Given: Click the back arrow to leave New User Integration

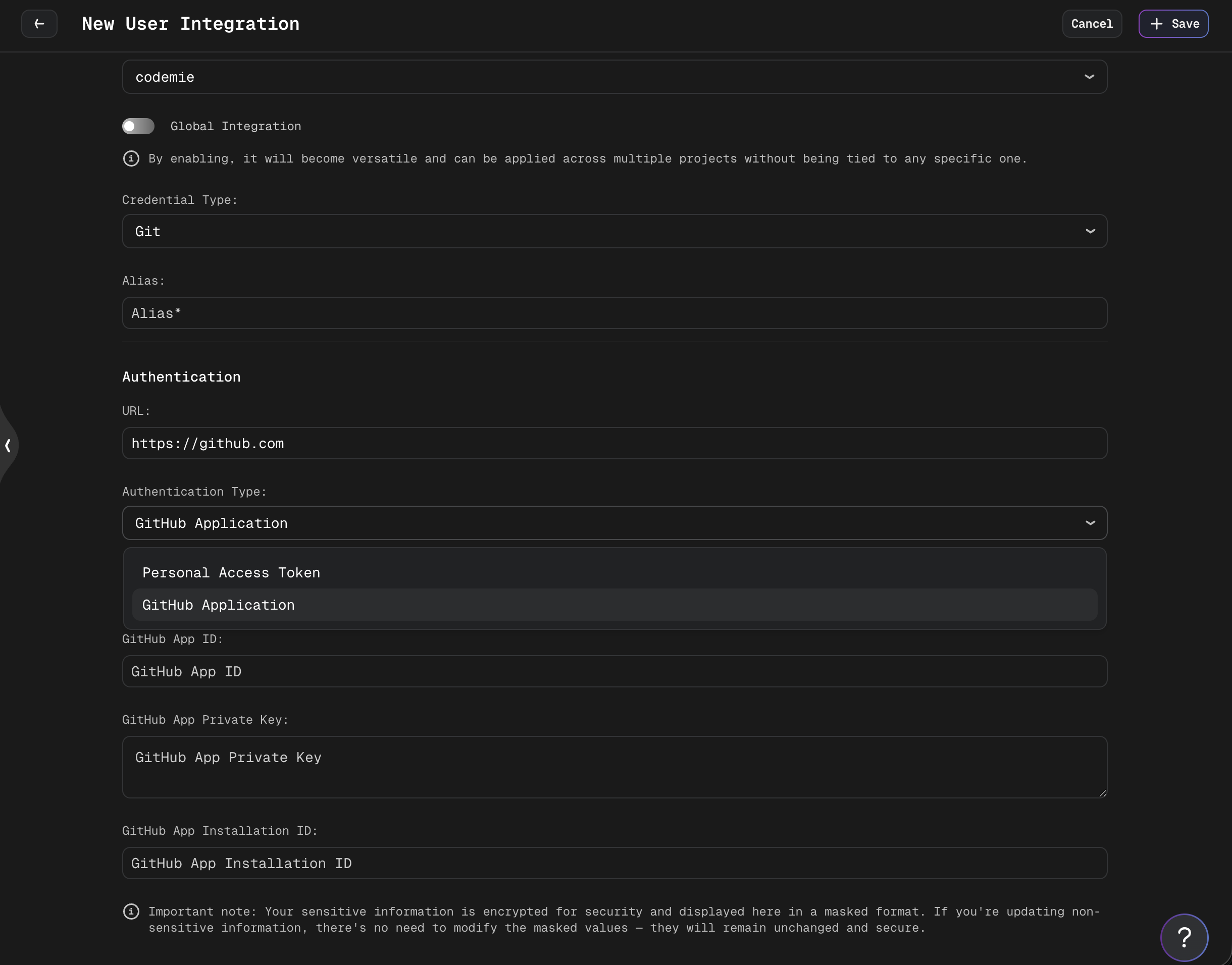Looking at the screenshot, I should [x=39, y=24].
